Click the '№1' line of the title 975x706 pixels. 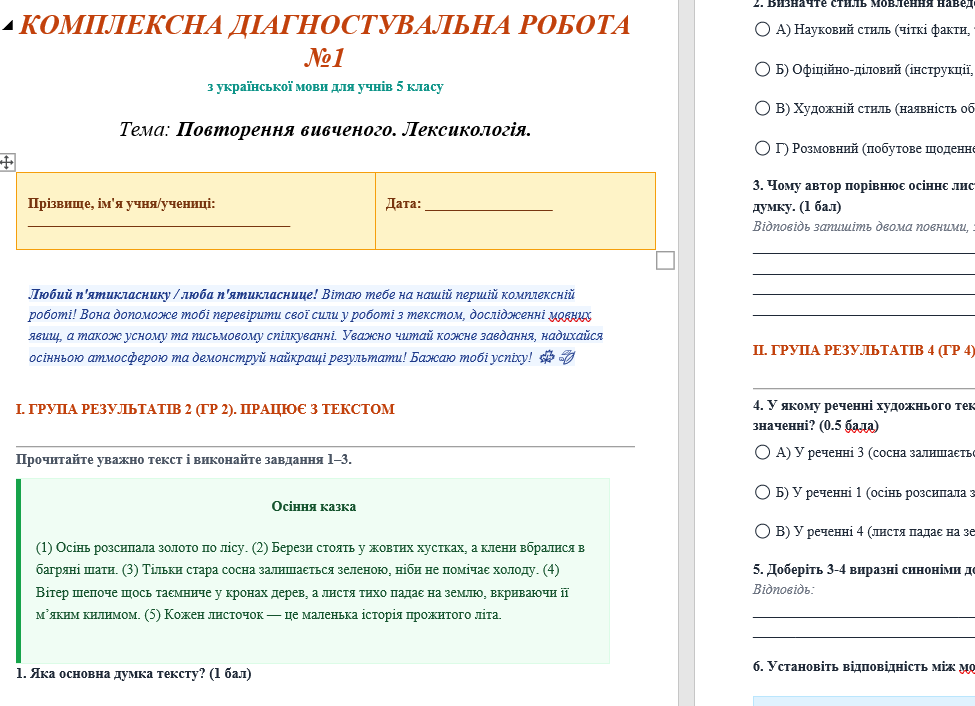(325, 58)
